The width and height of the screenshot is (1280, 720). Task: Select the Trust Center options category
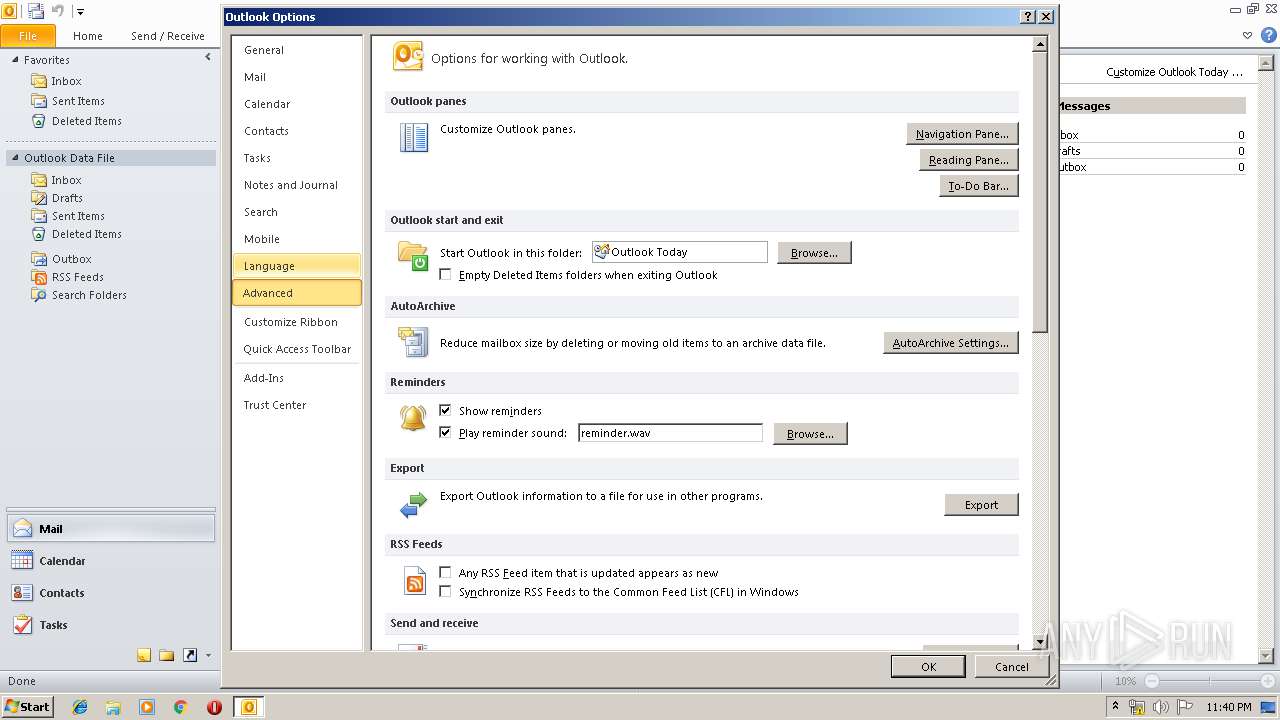(x=297, y=405)
